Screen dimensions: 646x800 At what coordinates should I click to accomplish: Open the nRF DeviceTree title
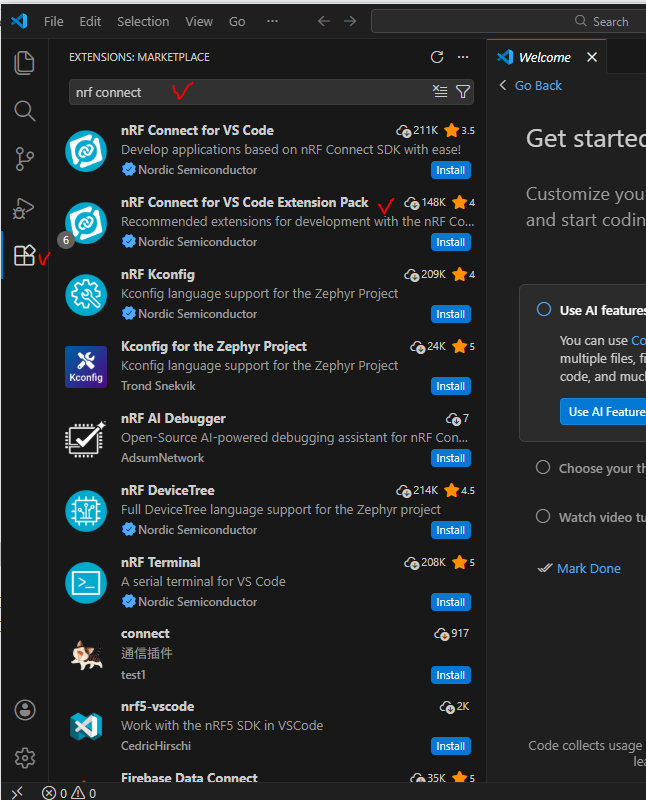pyautogui.click(x=167, y=490)
